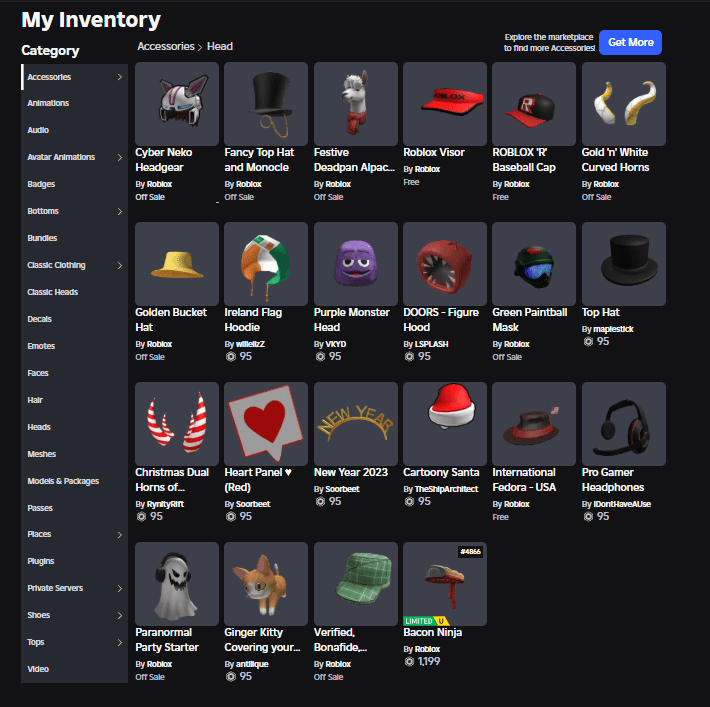710x707 pixels.
Task: Open the Fancy Top Hat and Monocle thumbnail
Action: pos(266,104)
